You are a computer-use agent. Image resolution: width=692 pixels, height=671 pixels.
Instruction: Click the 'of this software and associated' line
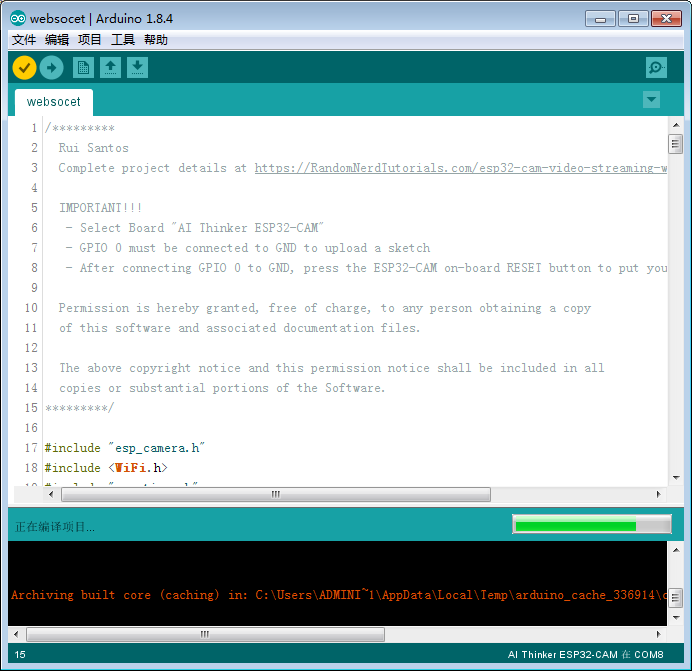coord(240,328)
